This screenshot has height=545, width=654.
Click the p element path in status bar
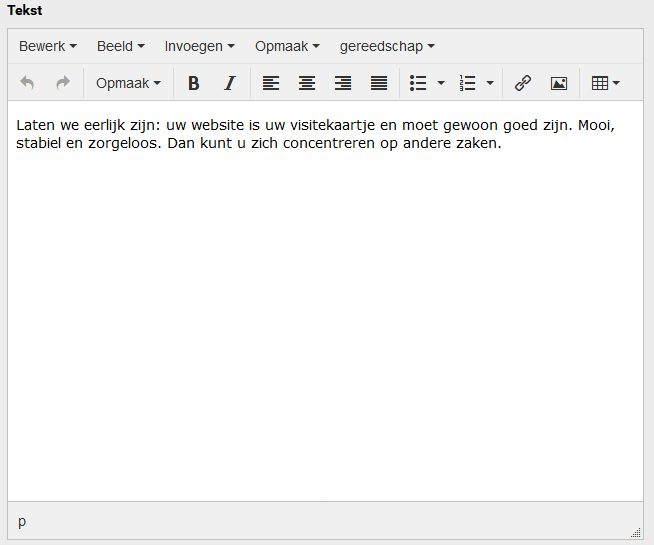click(22, 521)
